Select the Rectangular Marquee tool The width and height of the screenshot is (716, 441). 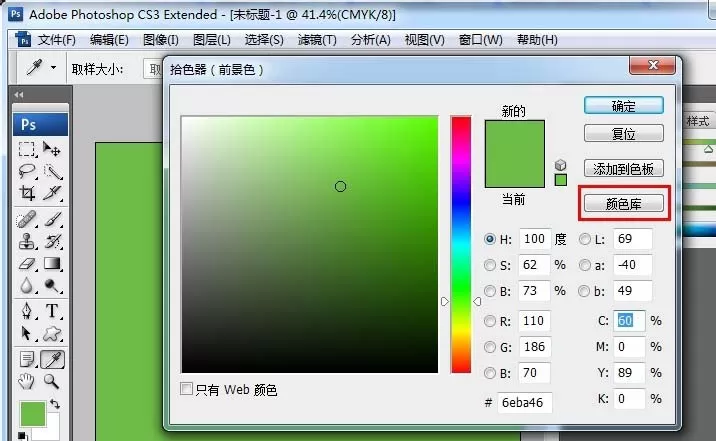pos(26,149)
